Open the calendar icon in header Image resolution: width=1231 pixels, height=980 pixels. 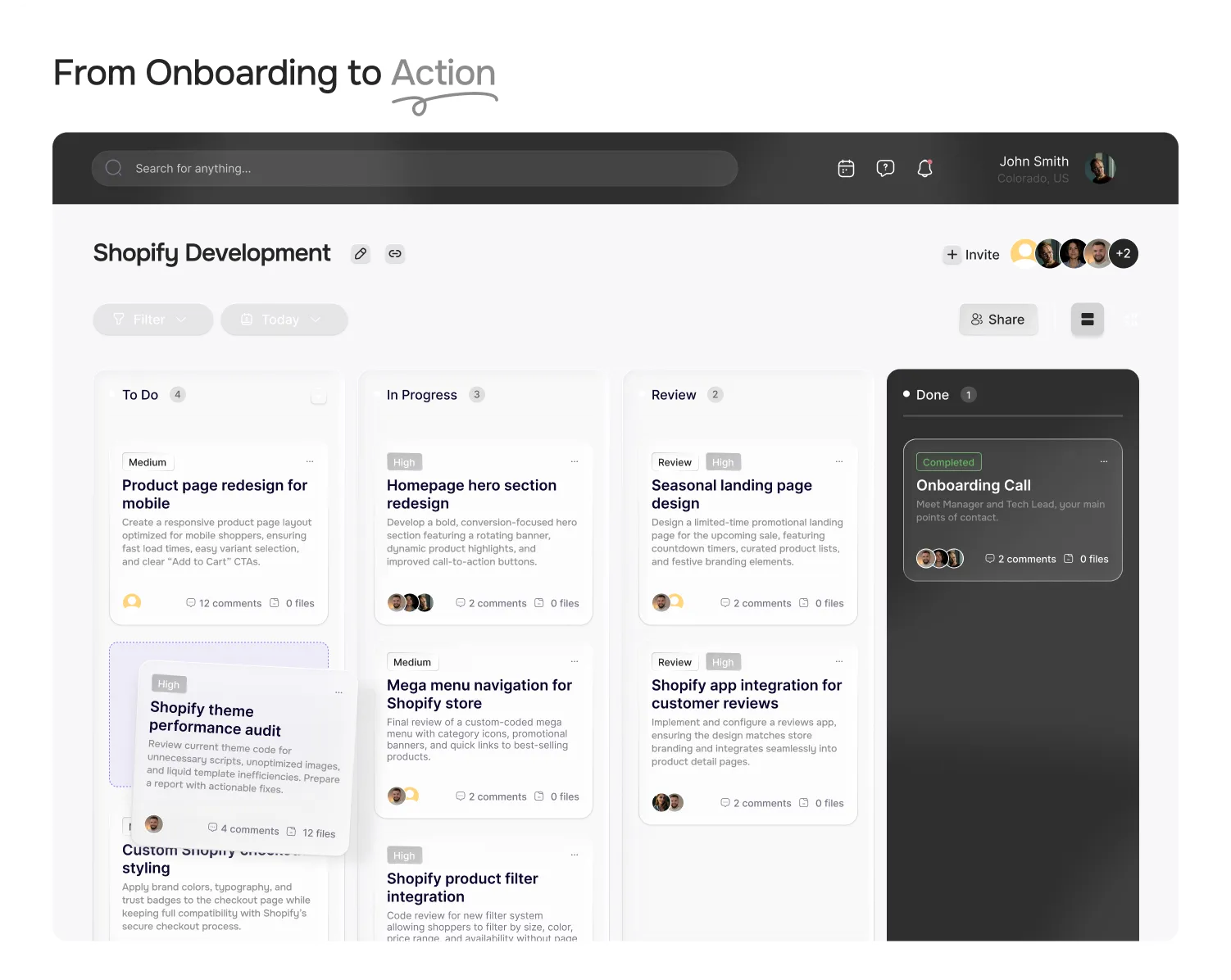(x=846, y=169)
